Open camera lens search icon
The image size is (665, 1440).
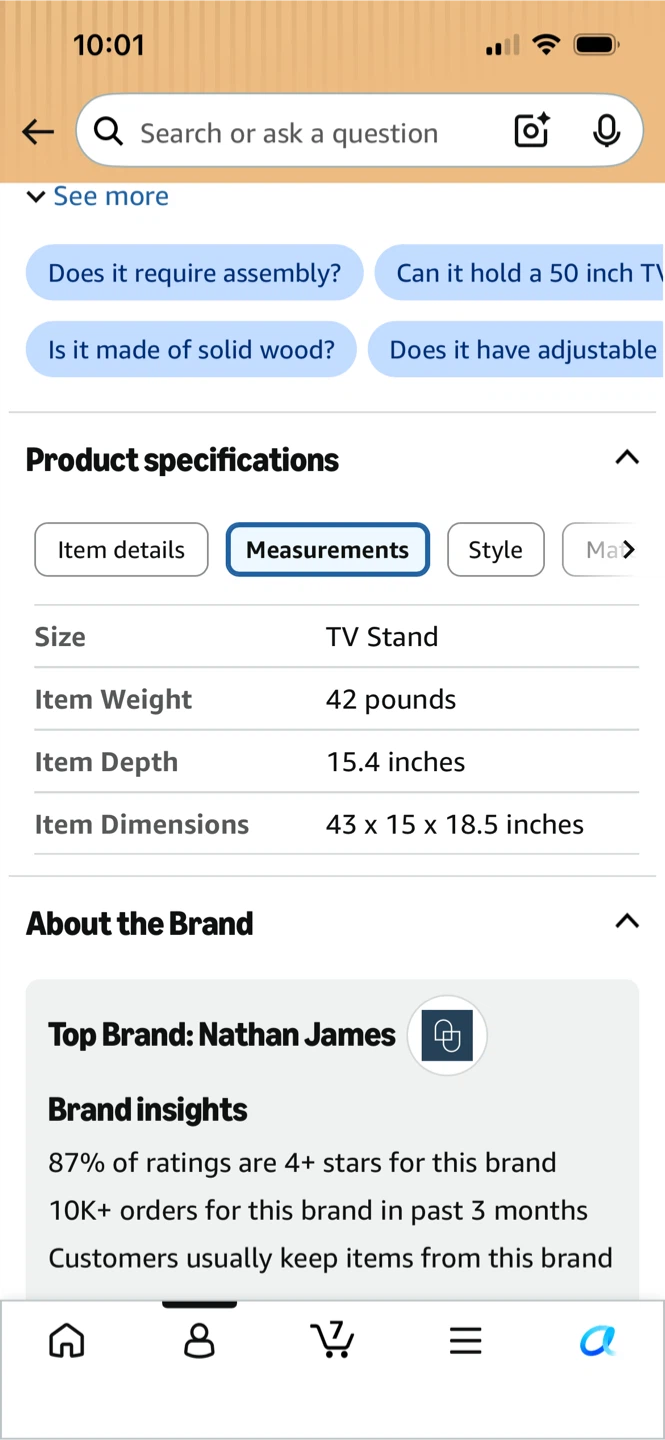(x=531, y=131)
